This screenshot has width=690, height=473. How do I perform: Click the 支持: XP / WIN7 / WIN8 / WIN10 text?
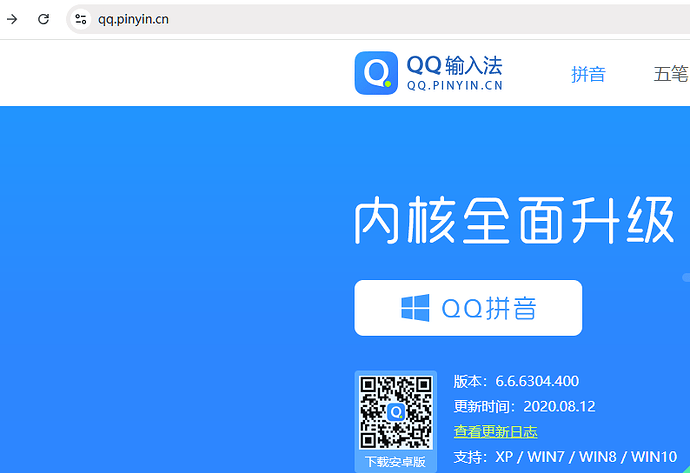[565, 457]
